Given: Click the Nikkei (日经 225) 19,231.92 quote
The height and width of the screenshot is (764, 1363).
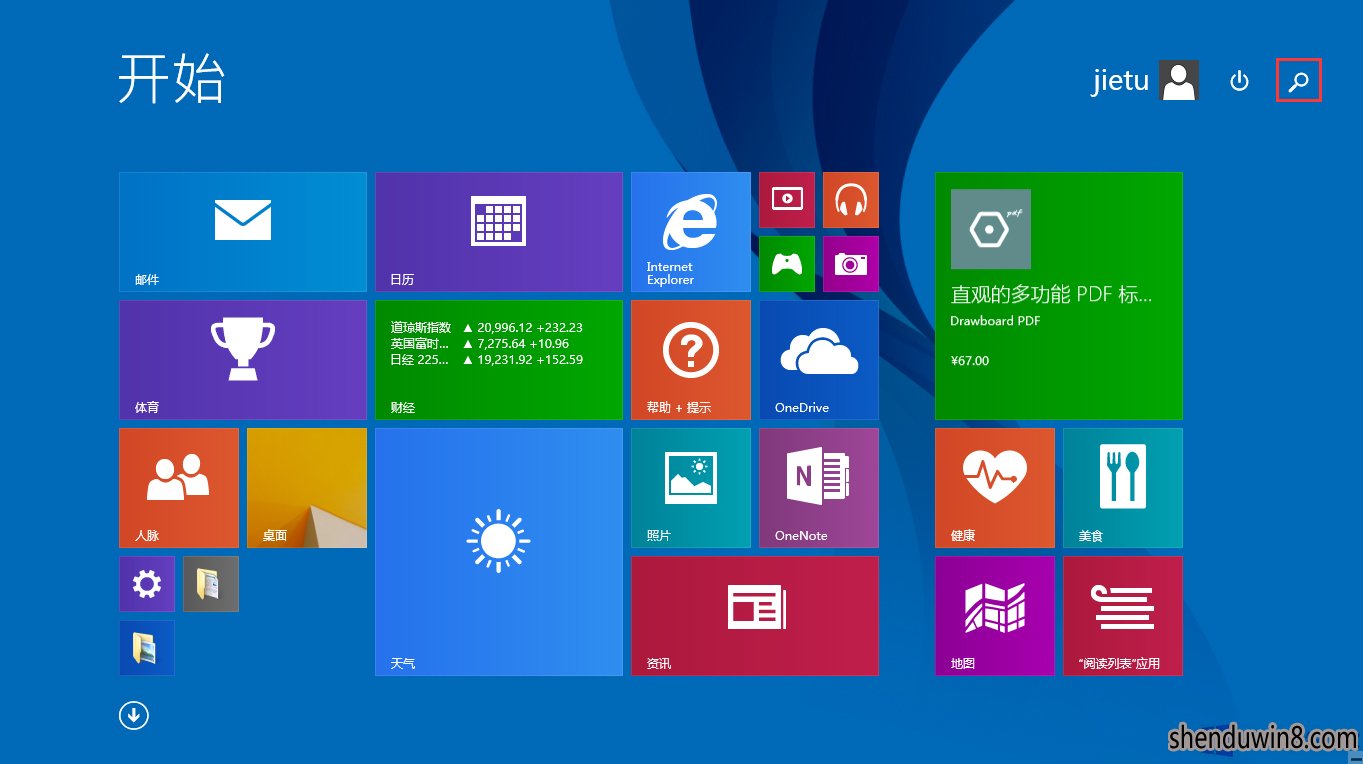Looking at the screenshot, I should (487, 360).
